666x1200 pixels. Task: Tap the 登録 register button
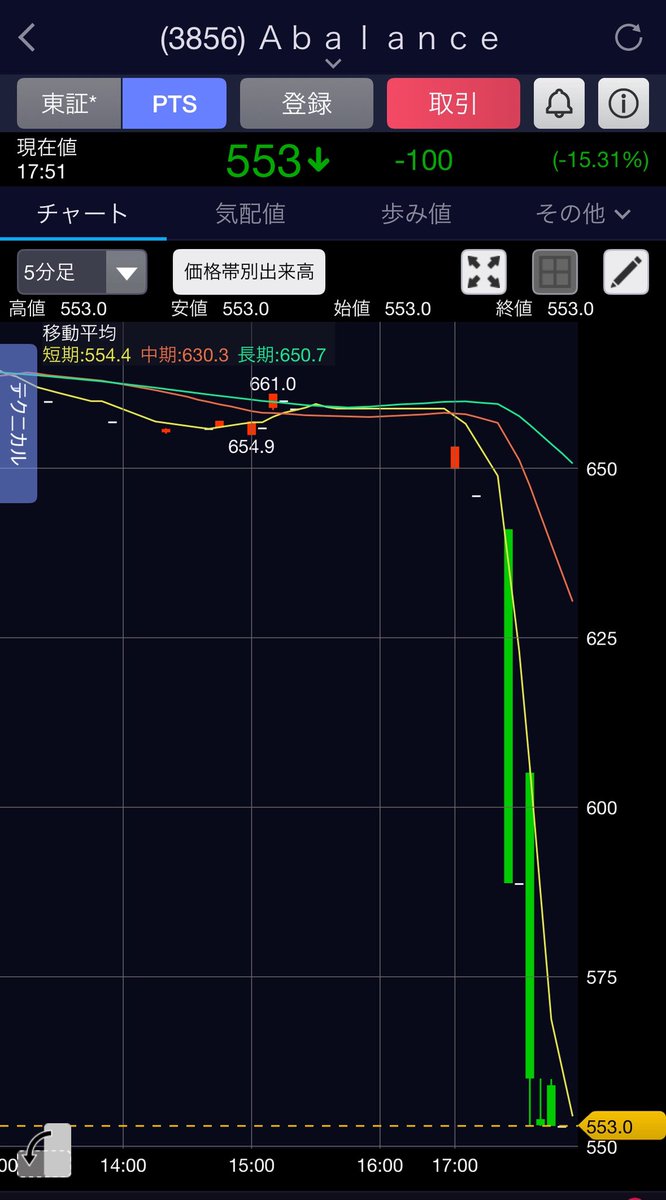click(x=306, y=103)
